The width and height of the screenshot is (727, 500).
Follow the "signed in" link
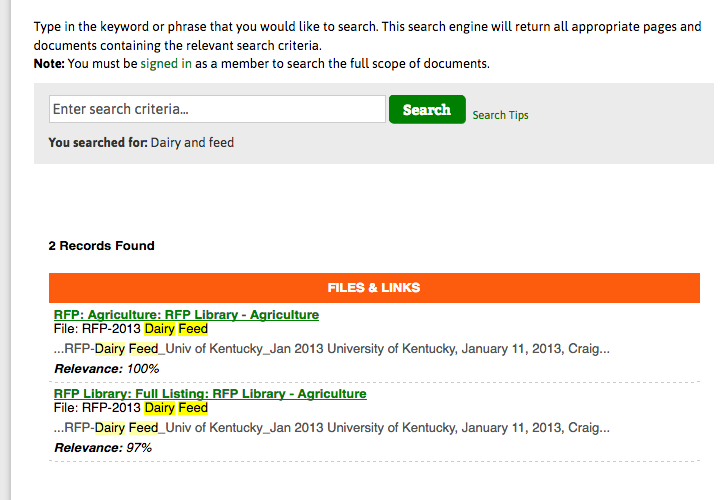[166, 63]
